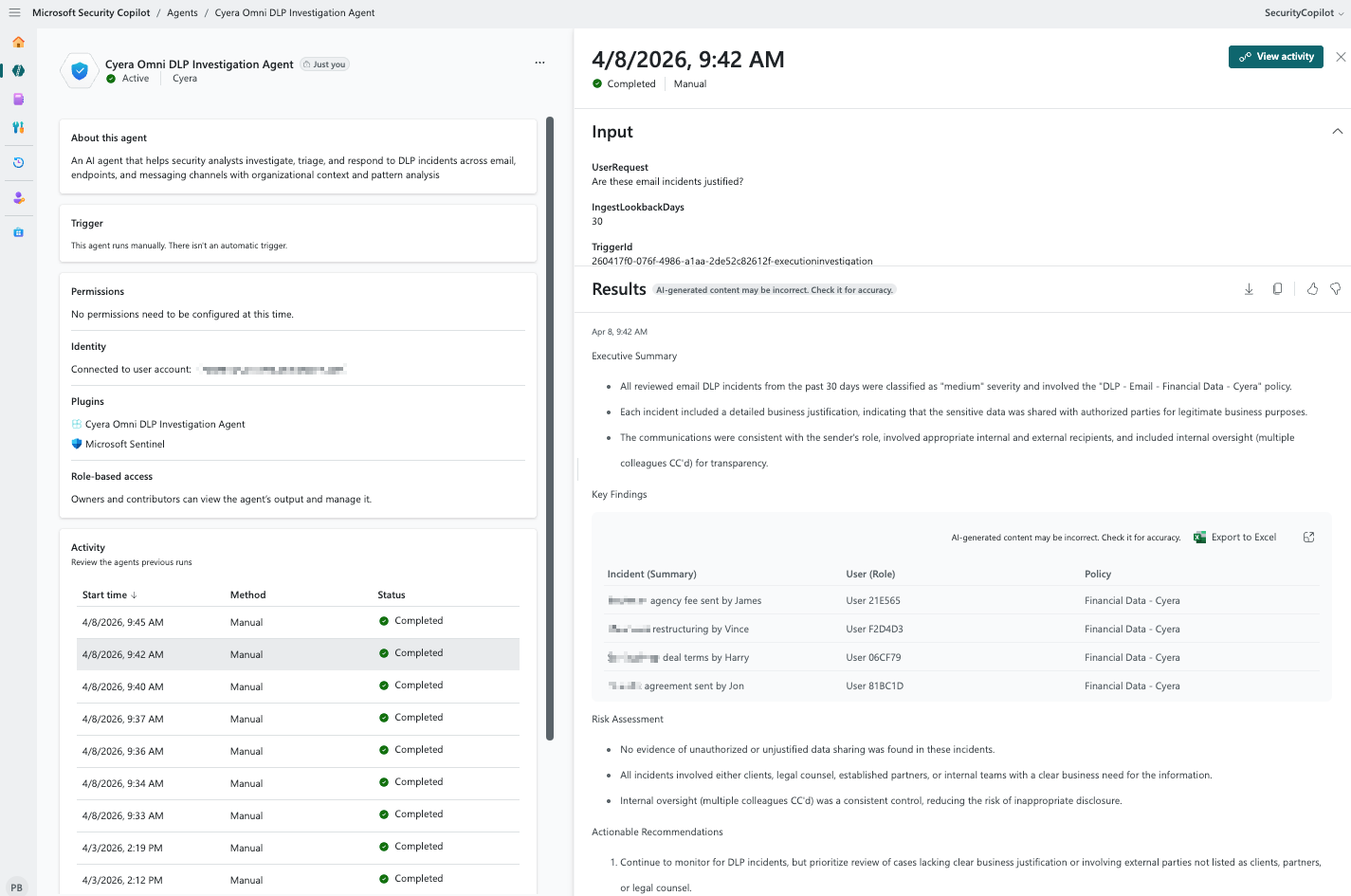Click the agency fee sent by James row
Viewport: 1351px width, 896px height.
[962, 601]
